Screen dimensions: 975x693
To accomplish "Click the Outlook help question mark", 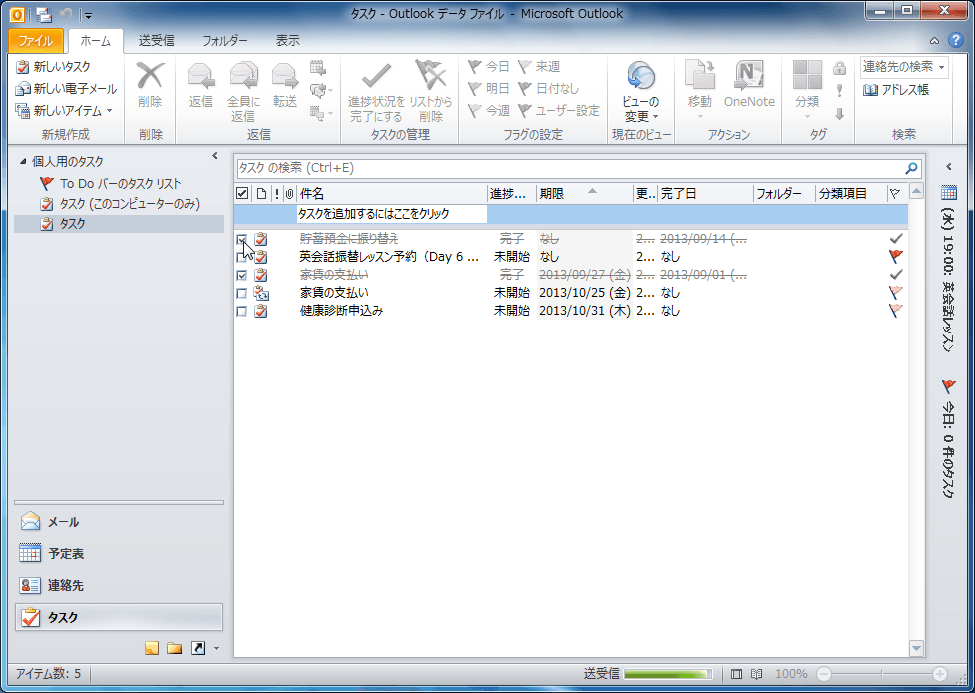I will tap(956, 40).
